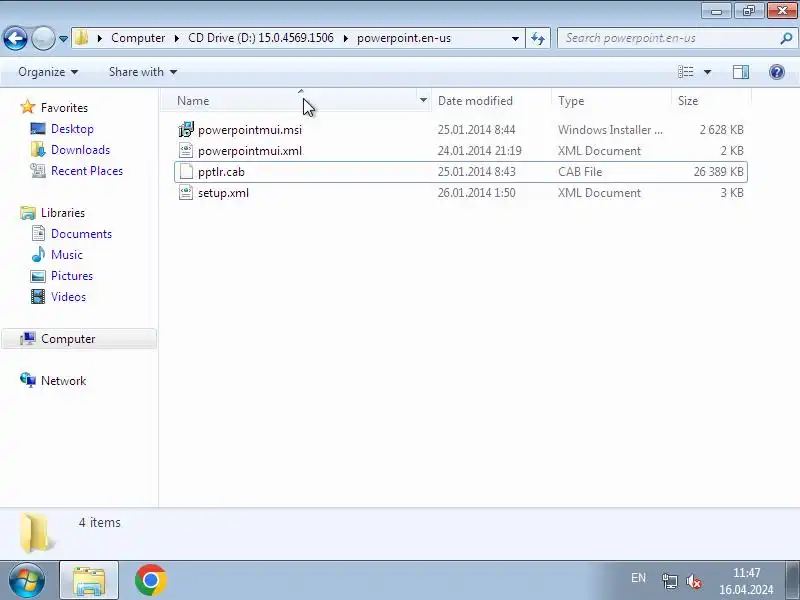Open the Music library
Image resolution: width=800 pixels, height=600 pixels.
coord(67,255)
